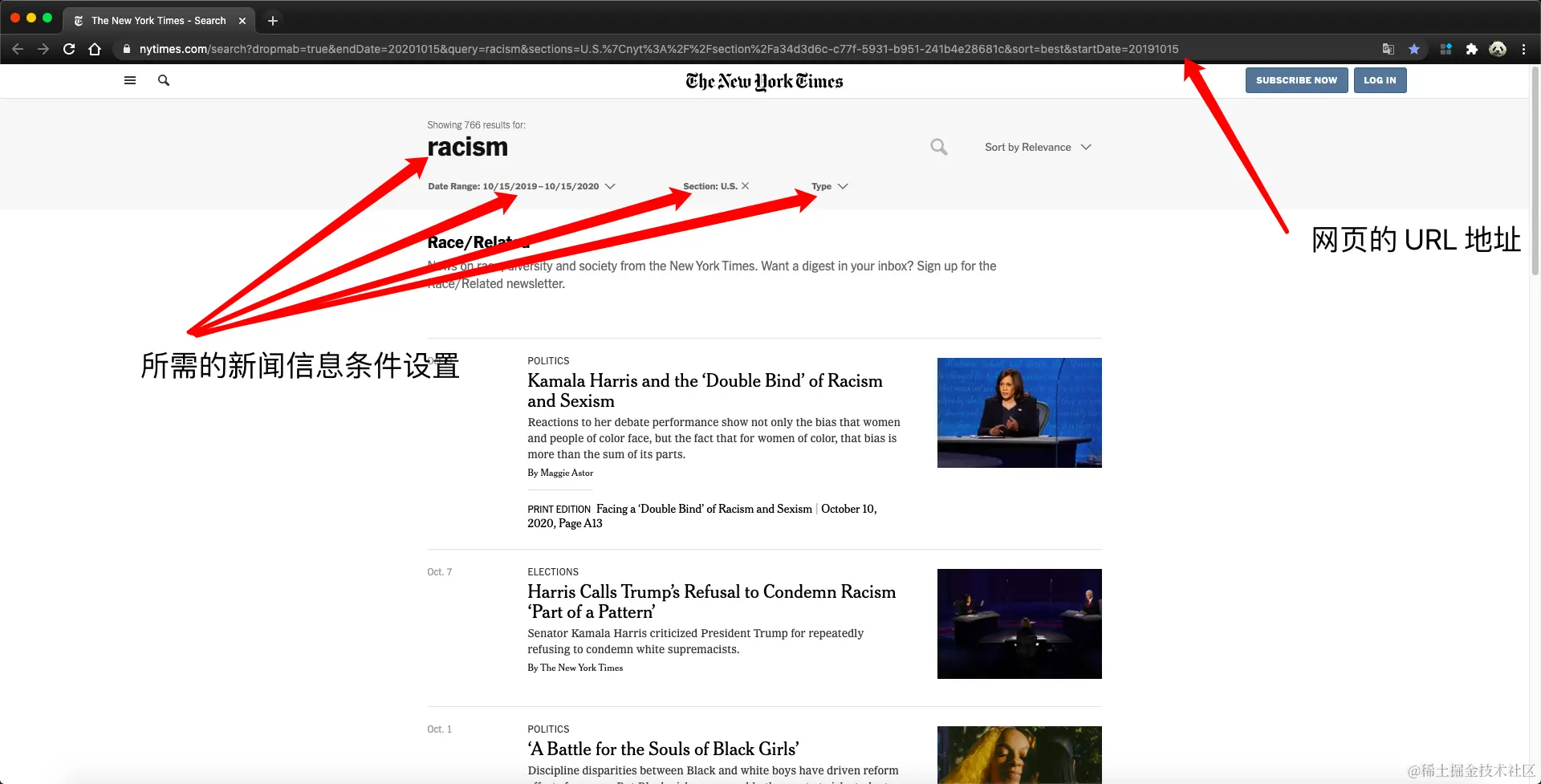The height and width of the screenshot is (784, 1541).
Task: Click the Black Girls article thumbnail
Action: pyautogui.click(x=1019, y=754)
